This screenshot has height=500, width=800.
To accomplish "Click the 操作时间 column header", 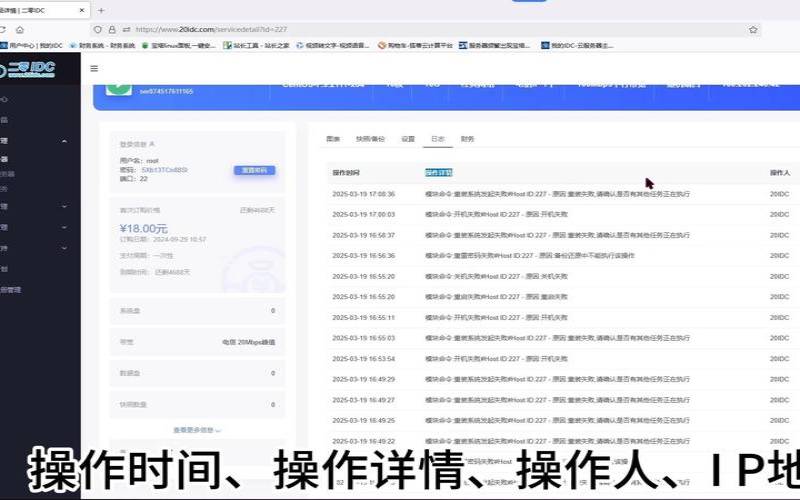I will pos(346,173).
